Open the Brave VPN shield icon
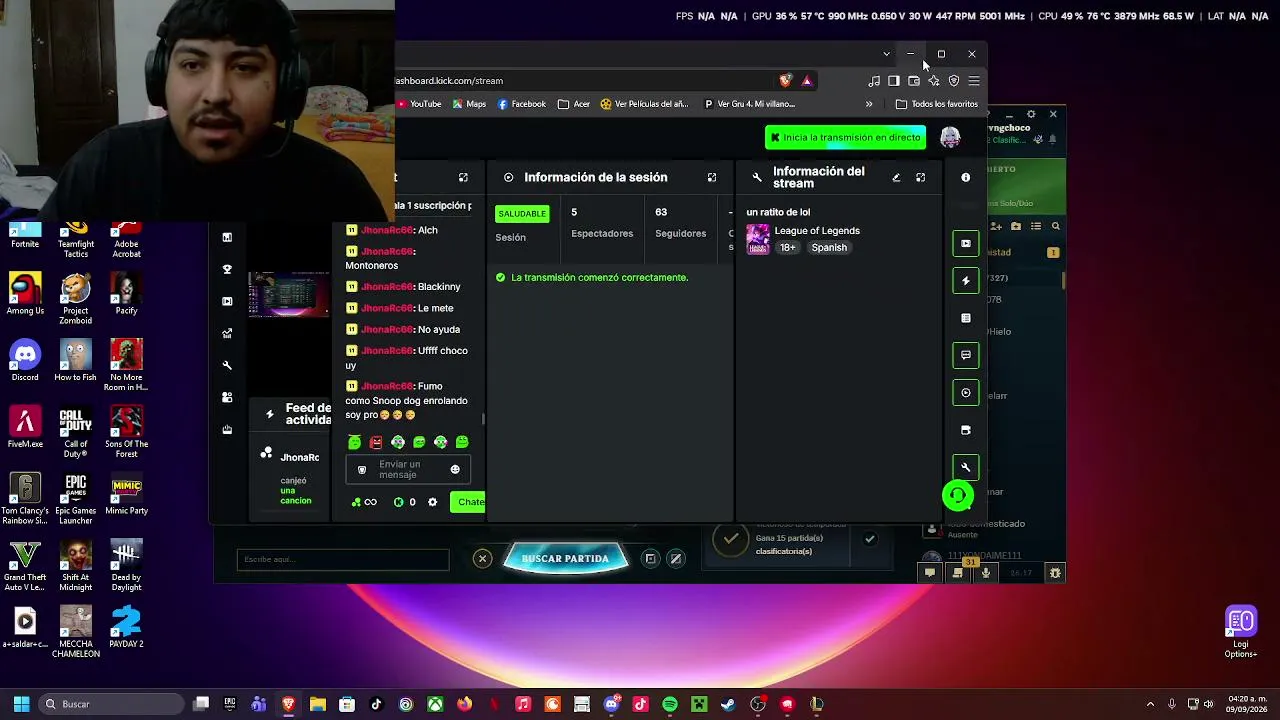1280x720 pixels. 954,81
